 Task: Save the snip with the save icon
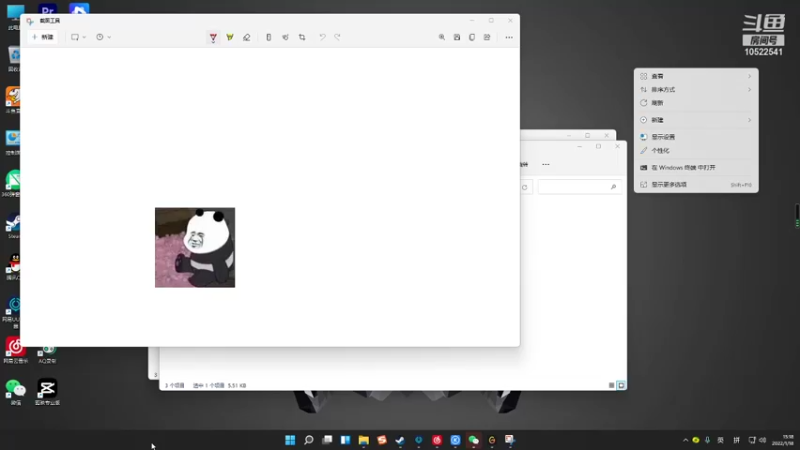point(457,37)
